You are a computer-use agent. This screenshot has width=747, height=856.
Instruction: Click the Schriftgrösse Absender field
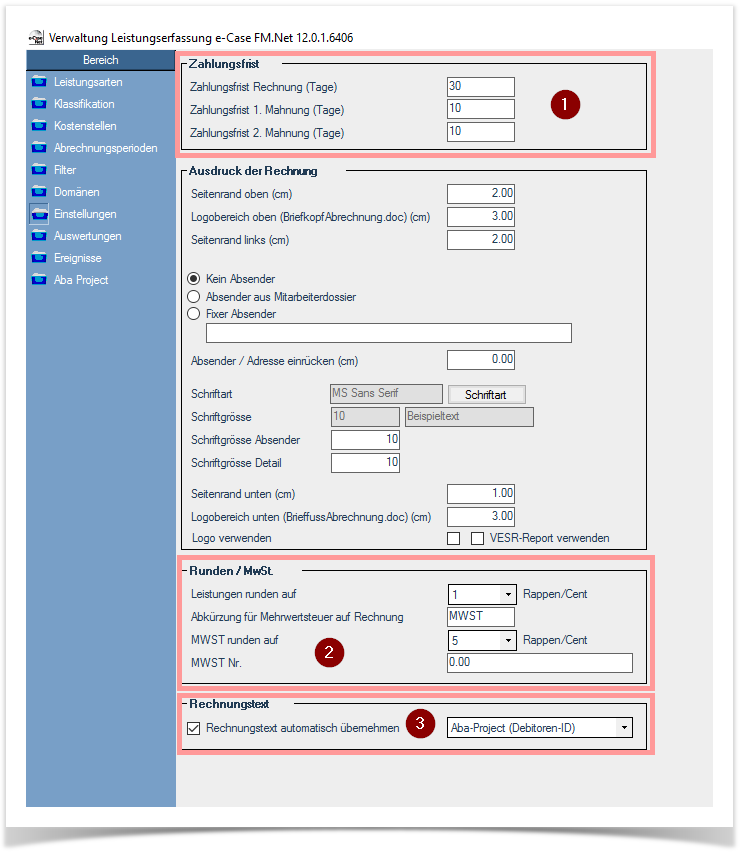(365, 439)
